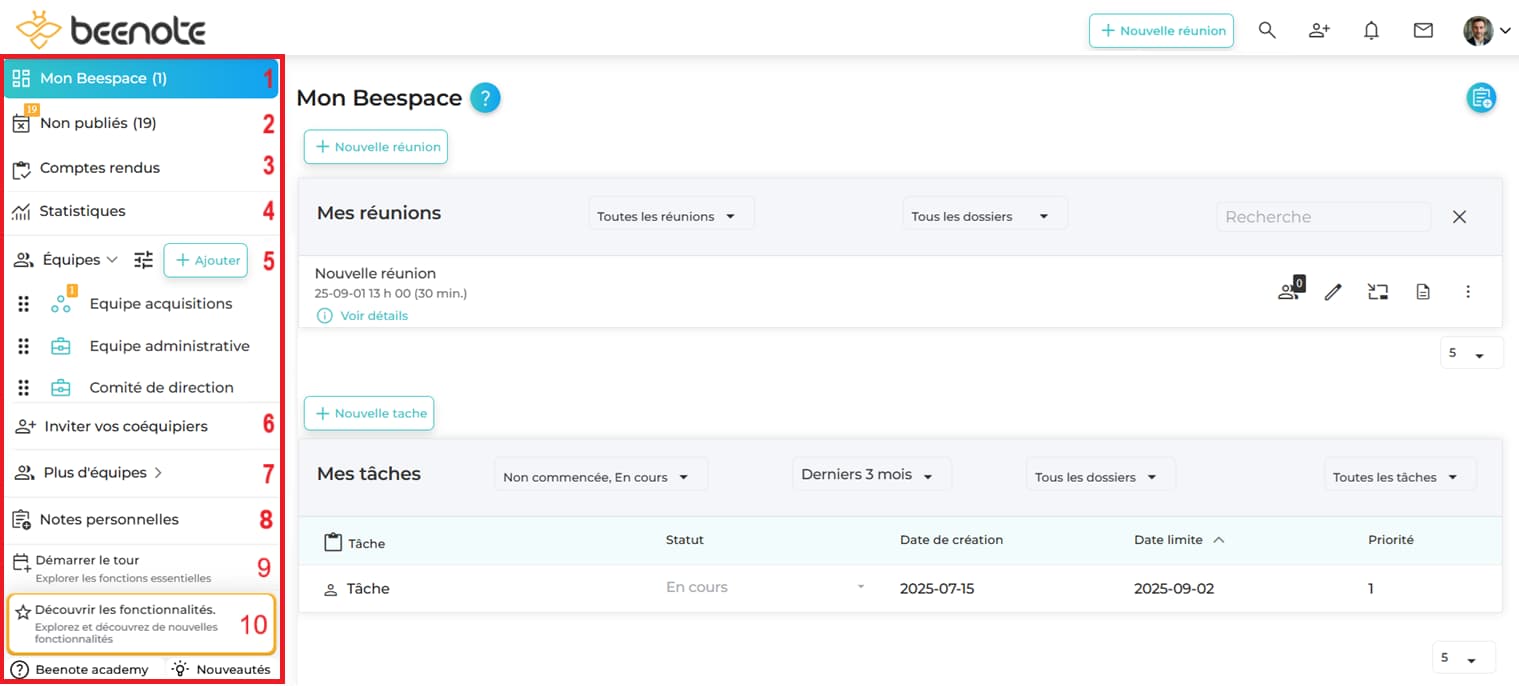Viewport: 1519px width, 686px height.
Task: Click the Nouvelle réunion meeting title
Action: (x=375, y=273)
